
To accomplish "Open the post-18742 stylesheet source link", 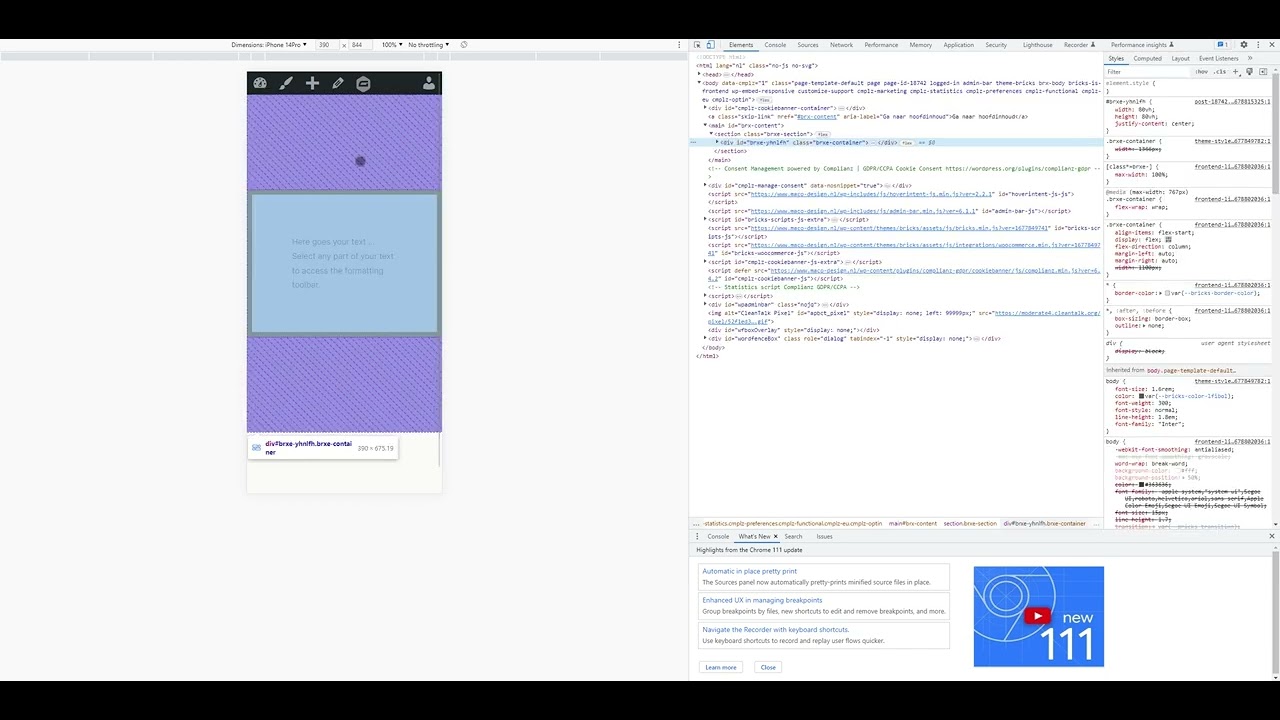I will [1232, 101].
